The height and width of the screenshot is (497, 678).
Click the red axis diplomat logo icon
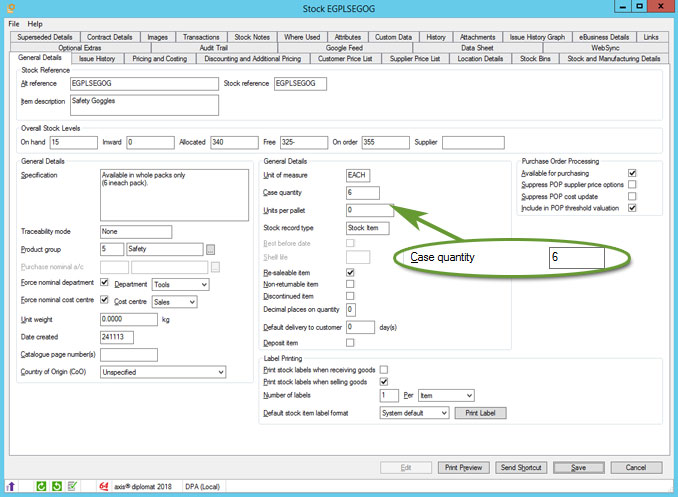point(101,487)
